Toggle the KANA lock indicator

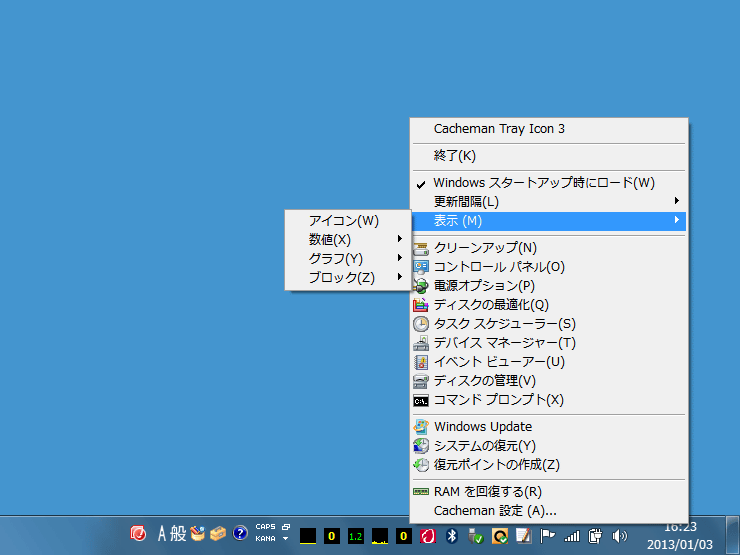pyautogui.click(x=265, y=538)
